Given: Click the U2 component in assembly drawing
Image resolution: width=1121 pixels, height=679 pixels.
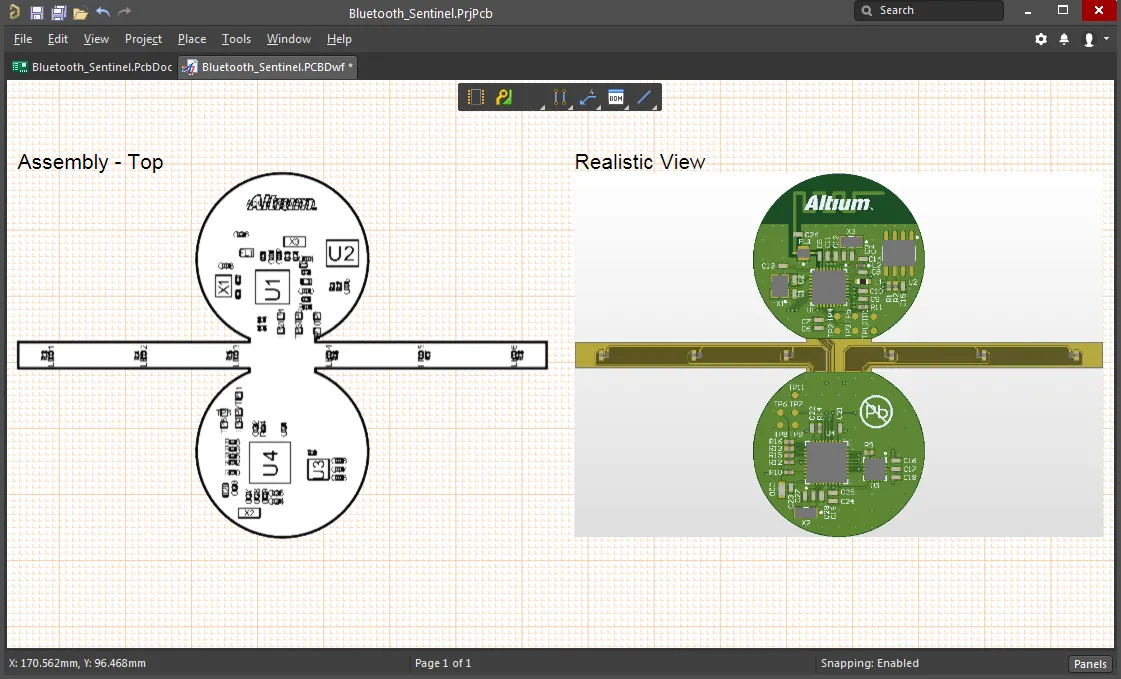Looking at the screenshot, I should click(342, 254).
